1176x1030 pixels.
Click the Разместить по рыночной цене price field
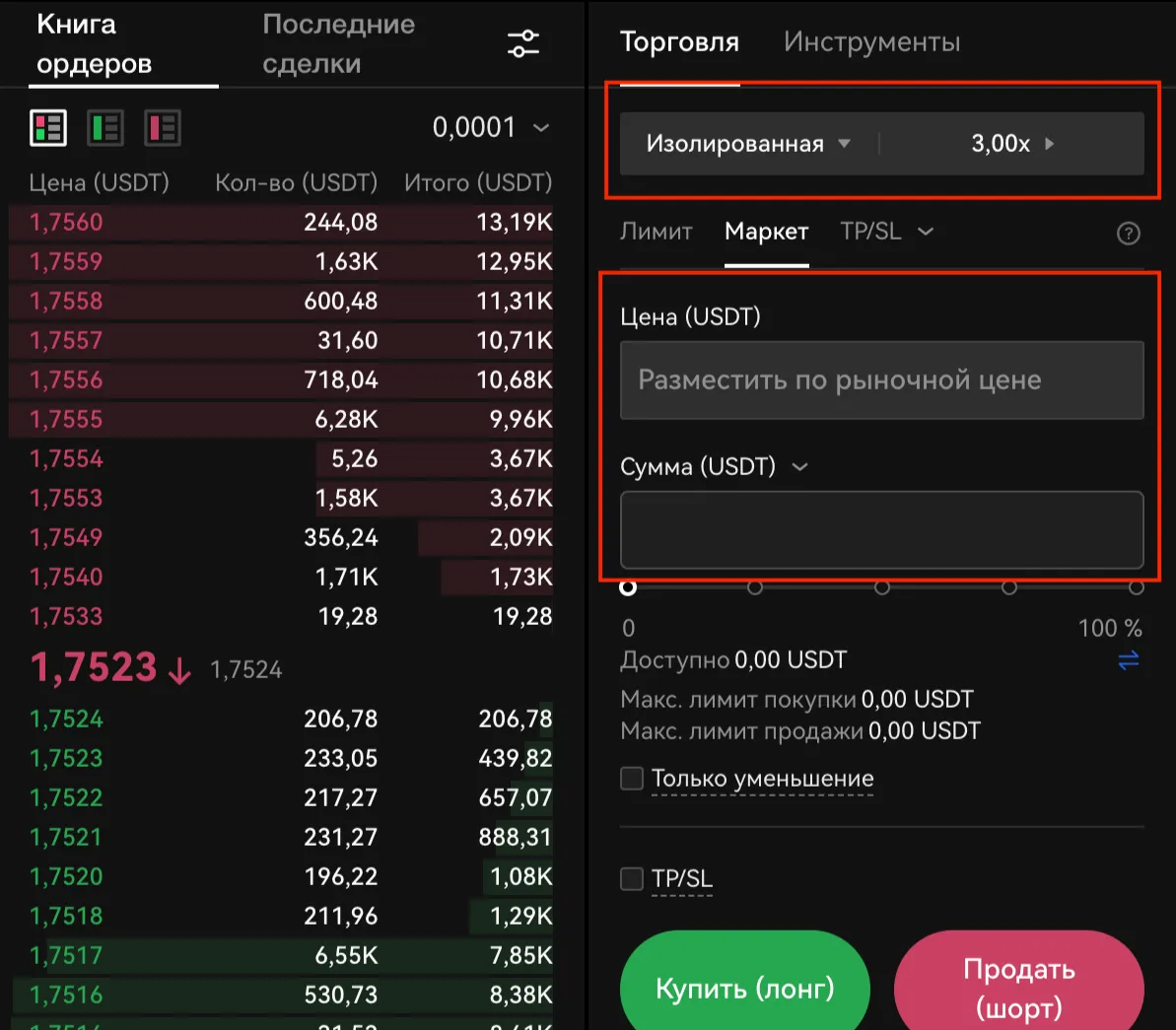tap(882, 380)
